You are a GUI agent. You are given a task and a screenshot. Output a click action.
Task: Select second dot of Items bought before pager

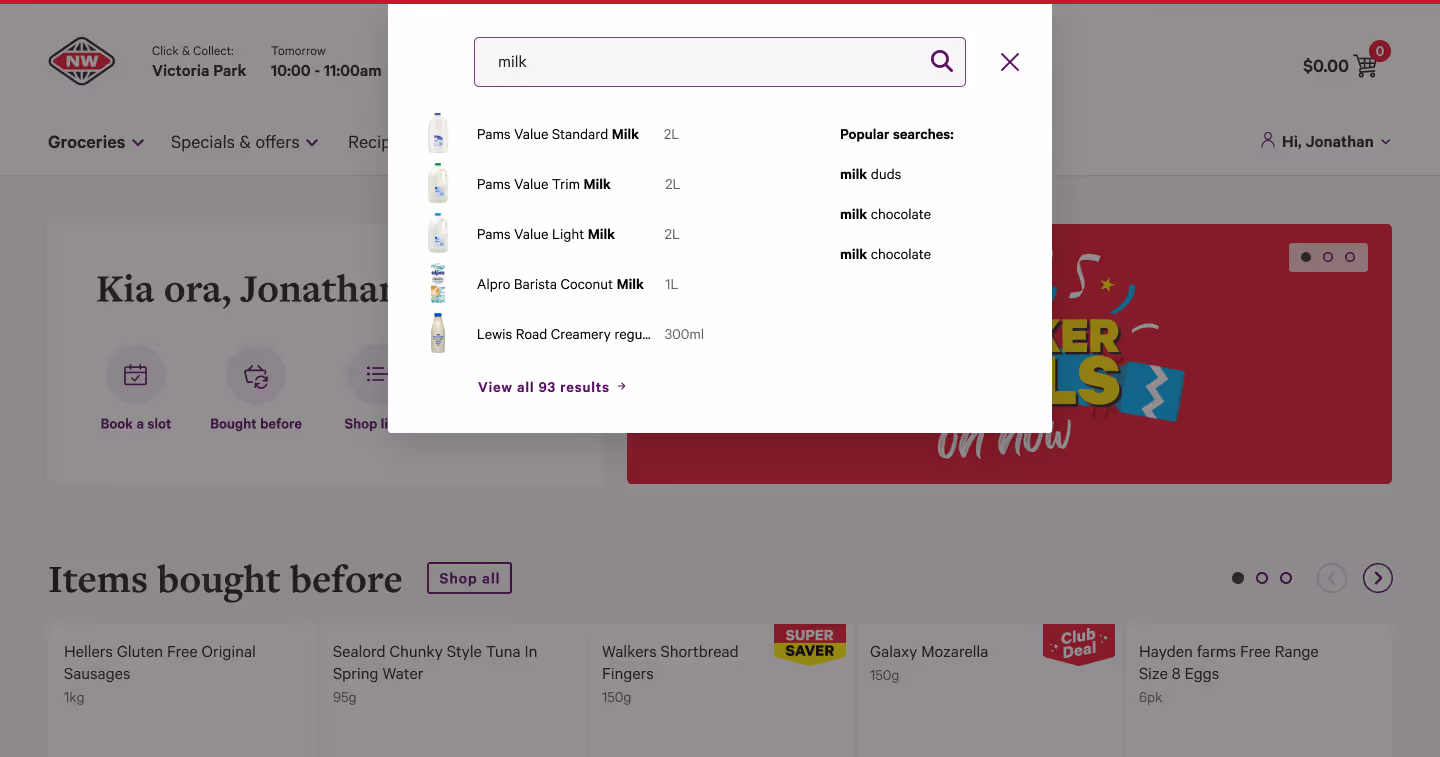point(1262,578)
